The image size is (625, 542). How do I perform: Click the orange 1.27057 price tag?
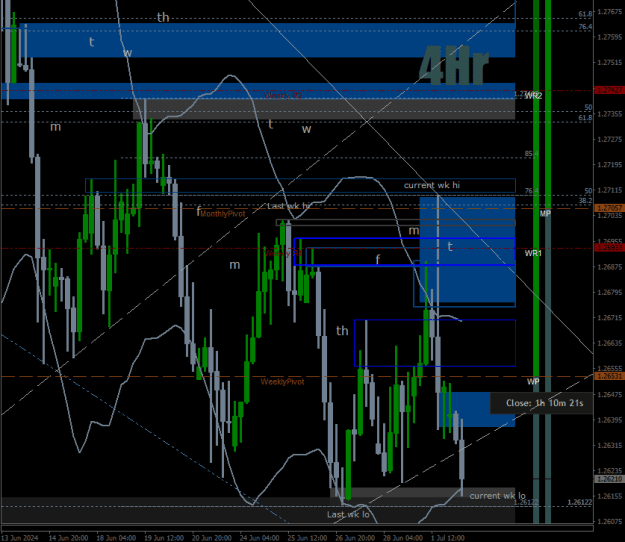click(x=609, y=208)
